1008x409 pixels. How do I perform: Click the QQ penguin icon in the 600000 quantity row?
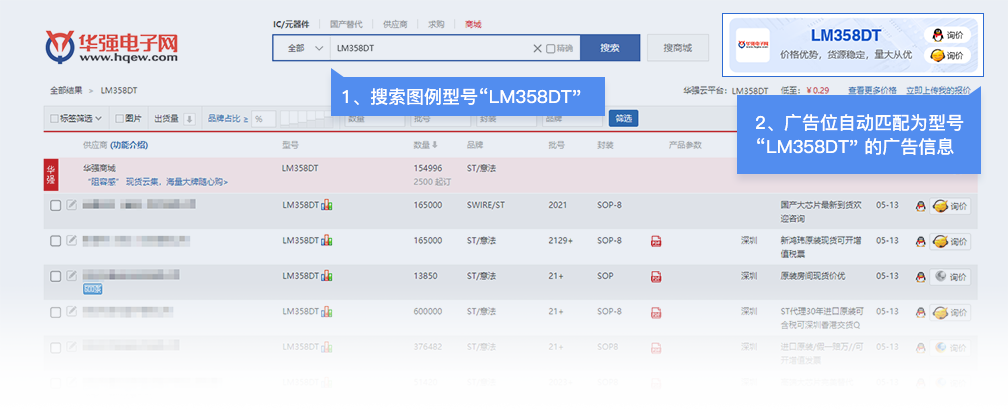(x=920, y=312)
